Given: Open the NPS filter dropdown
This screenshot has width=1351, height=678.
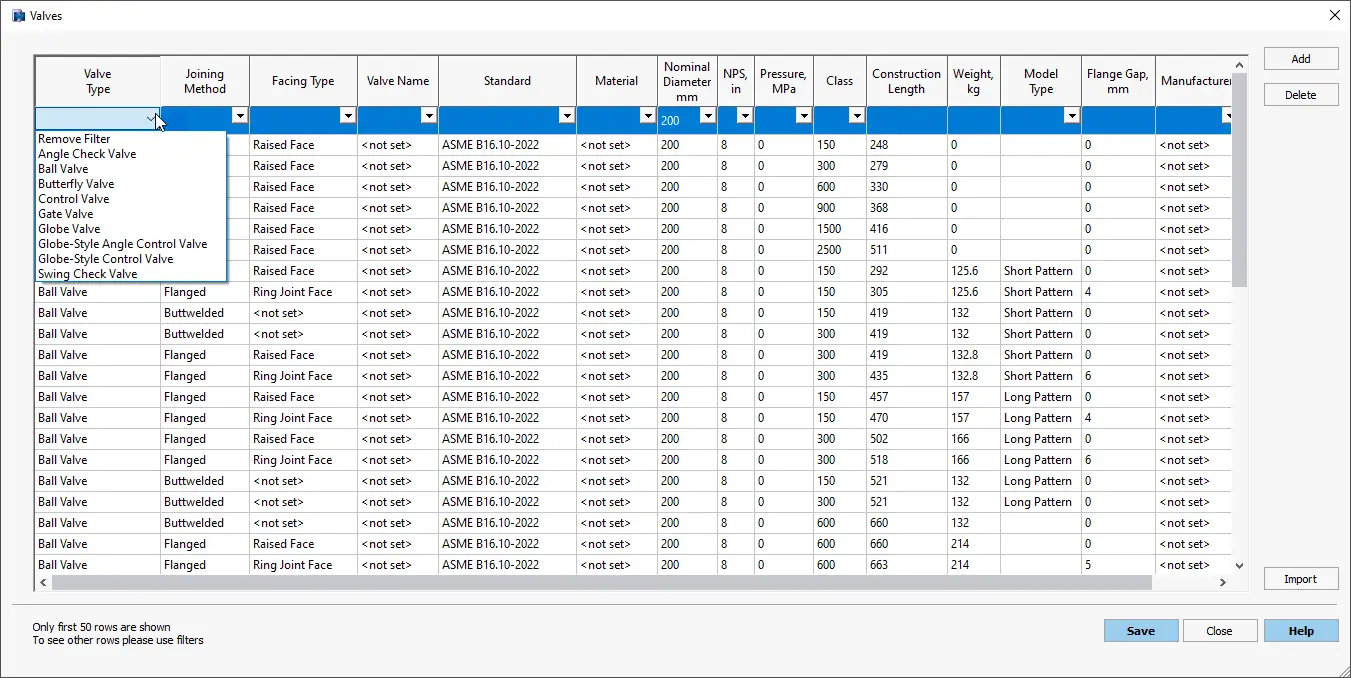Looking at the screenshot, I should tap(745, 116).
